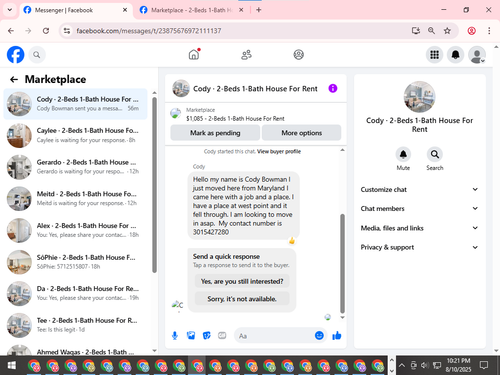
Task: Expand Media, files and links section
Action: pos(419,228)
